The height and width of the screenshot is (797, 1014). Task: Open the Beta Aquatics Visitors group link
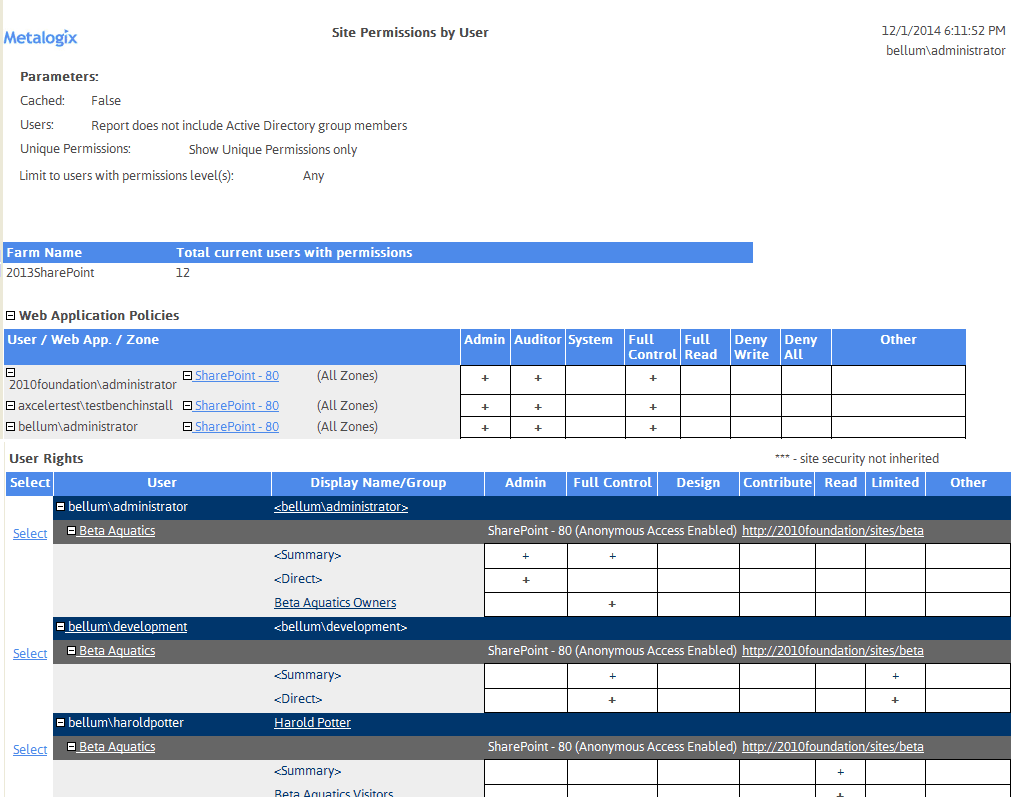335,793
